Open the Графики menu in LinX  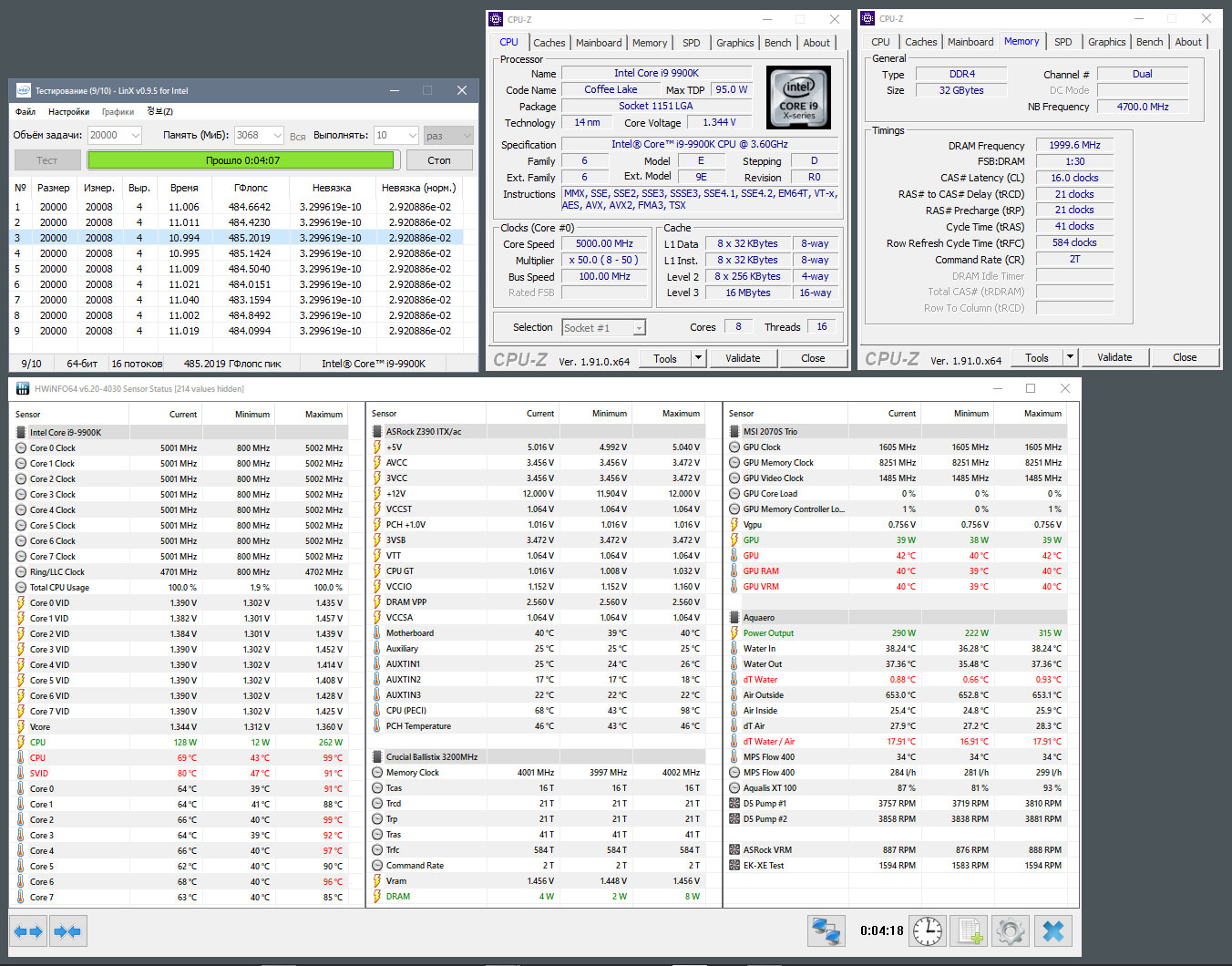click(x=118, y=112)
